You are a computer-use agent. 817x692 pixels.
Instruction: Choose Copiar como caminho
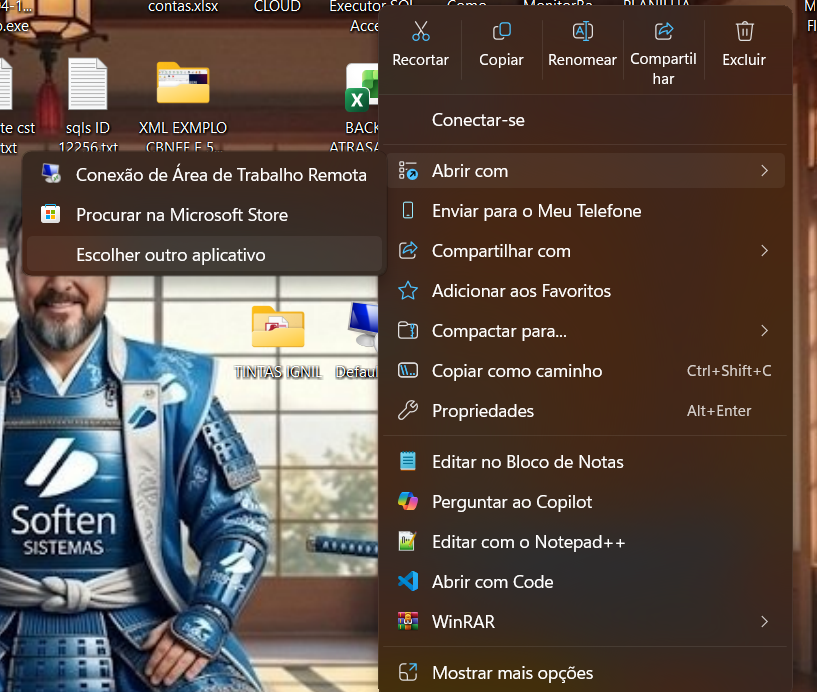(586, 371)
